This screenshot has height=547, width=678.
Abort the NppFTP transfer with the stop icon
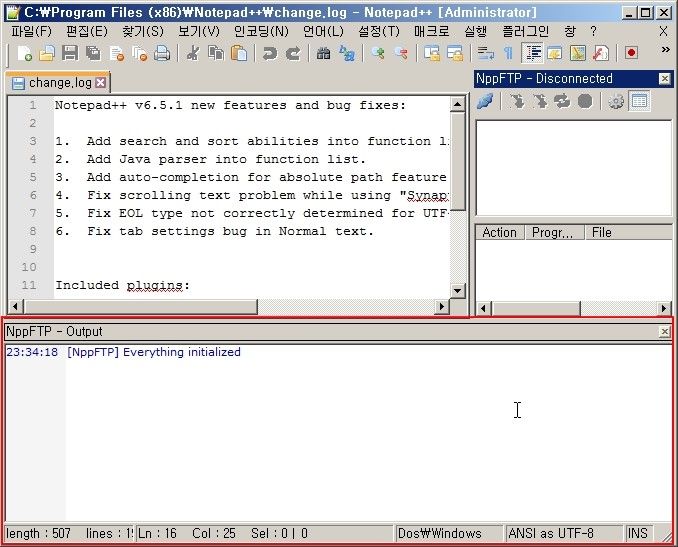585,102
